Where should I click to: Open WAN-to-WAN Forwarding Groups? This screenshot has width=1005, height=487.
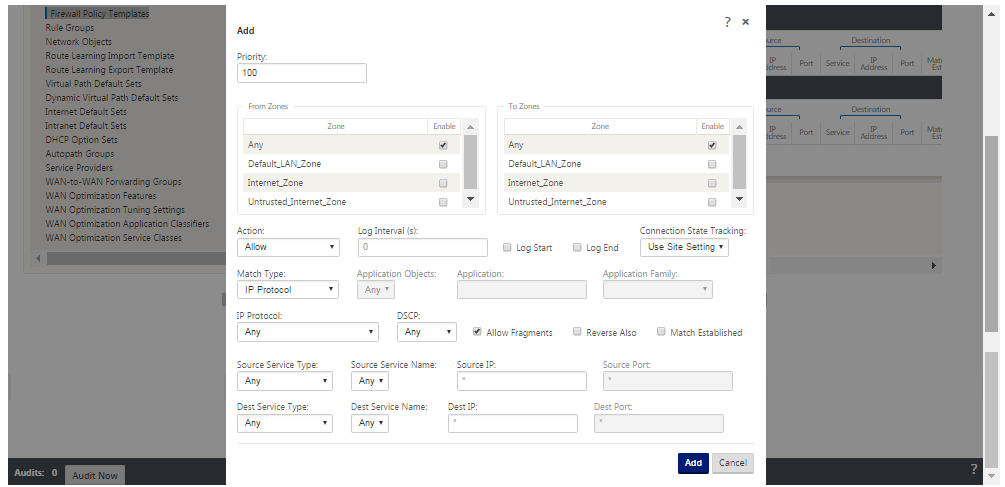click(113, 182)
